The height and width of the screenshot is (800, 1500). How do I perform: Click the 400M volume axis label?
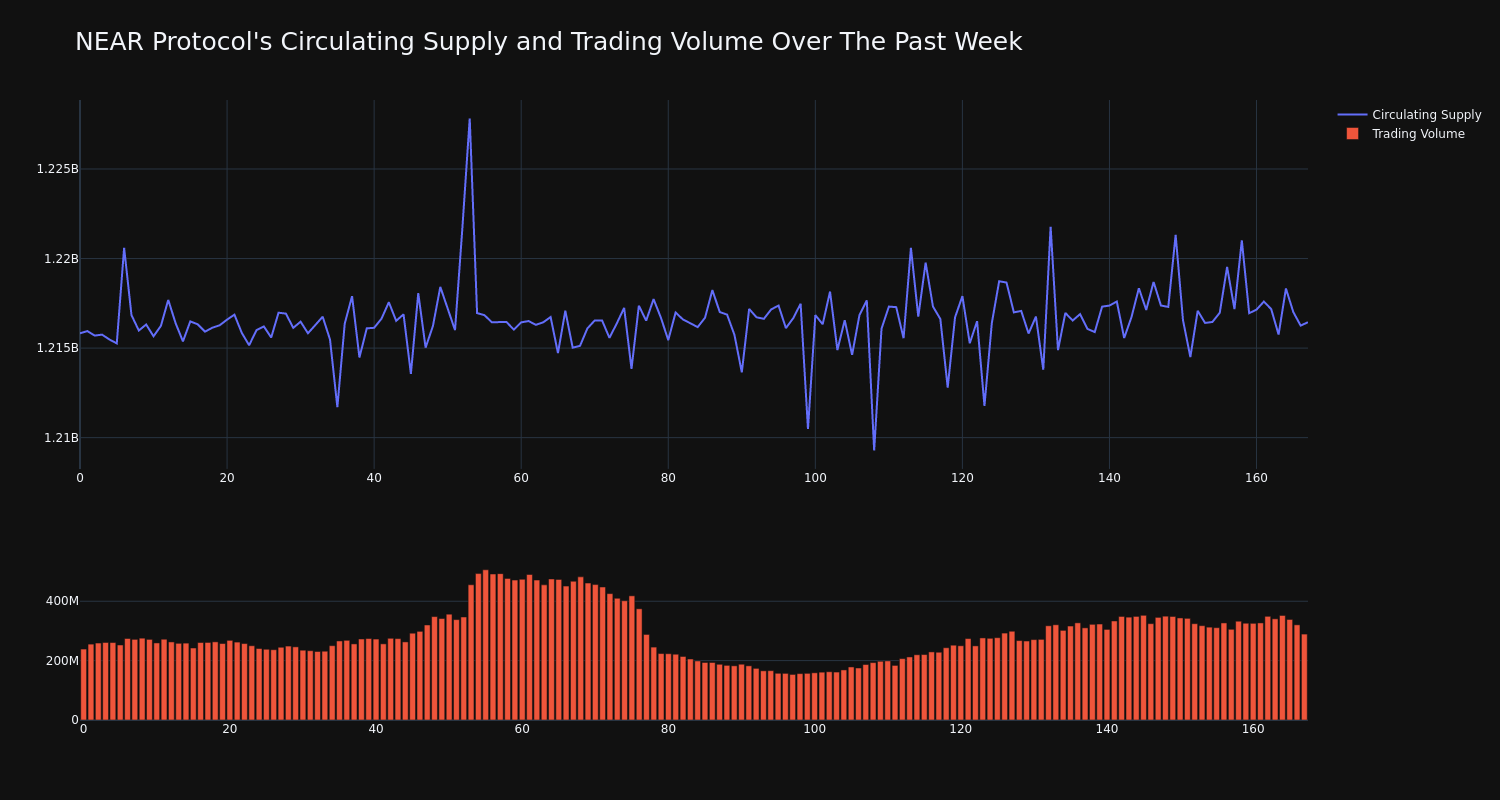click(x=61, y=601)
